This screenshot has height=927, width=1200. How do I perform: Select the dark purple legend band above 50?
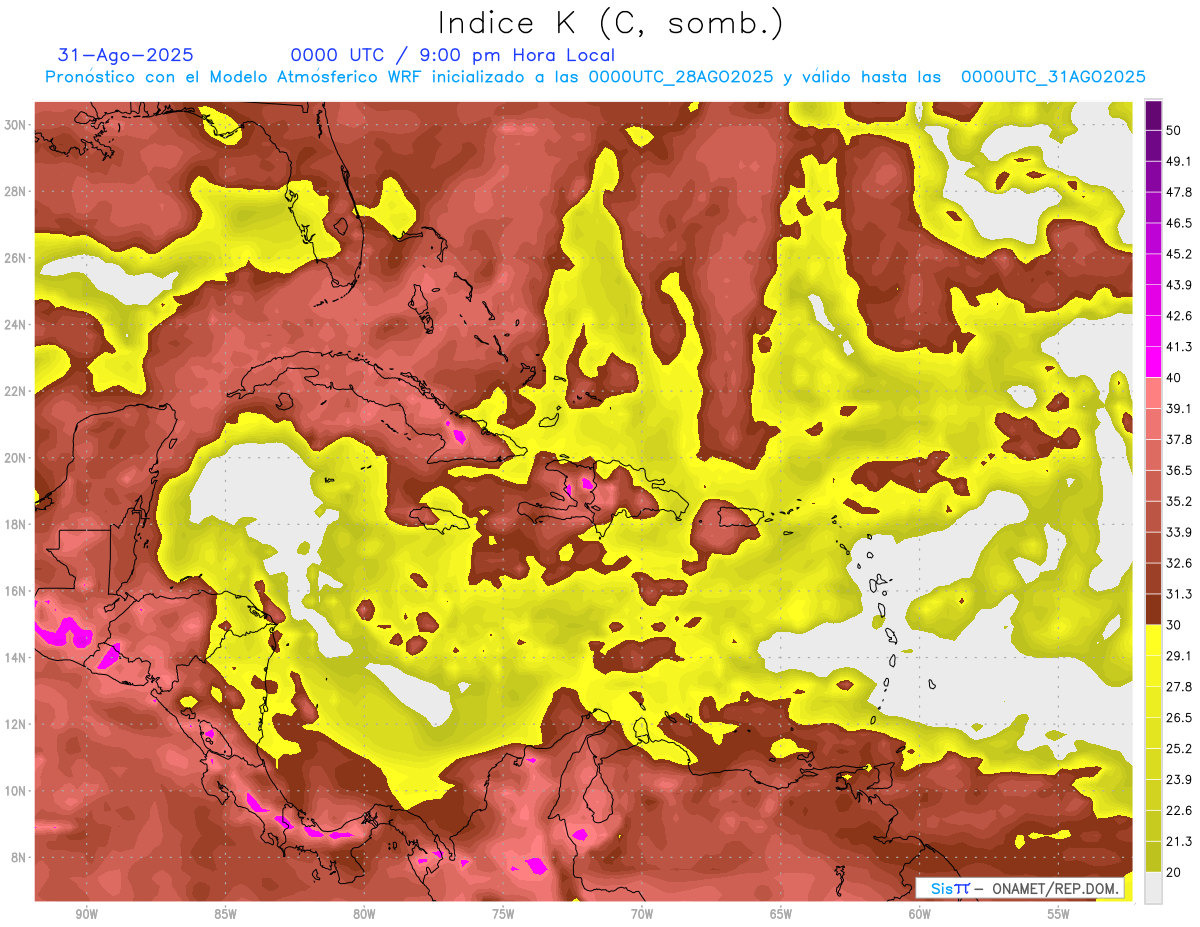click(1154, 116)
